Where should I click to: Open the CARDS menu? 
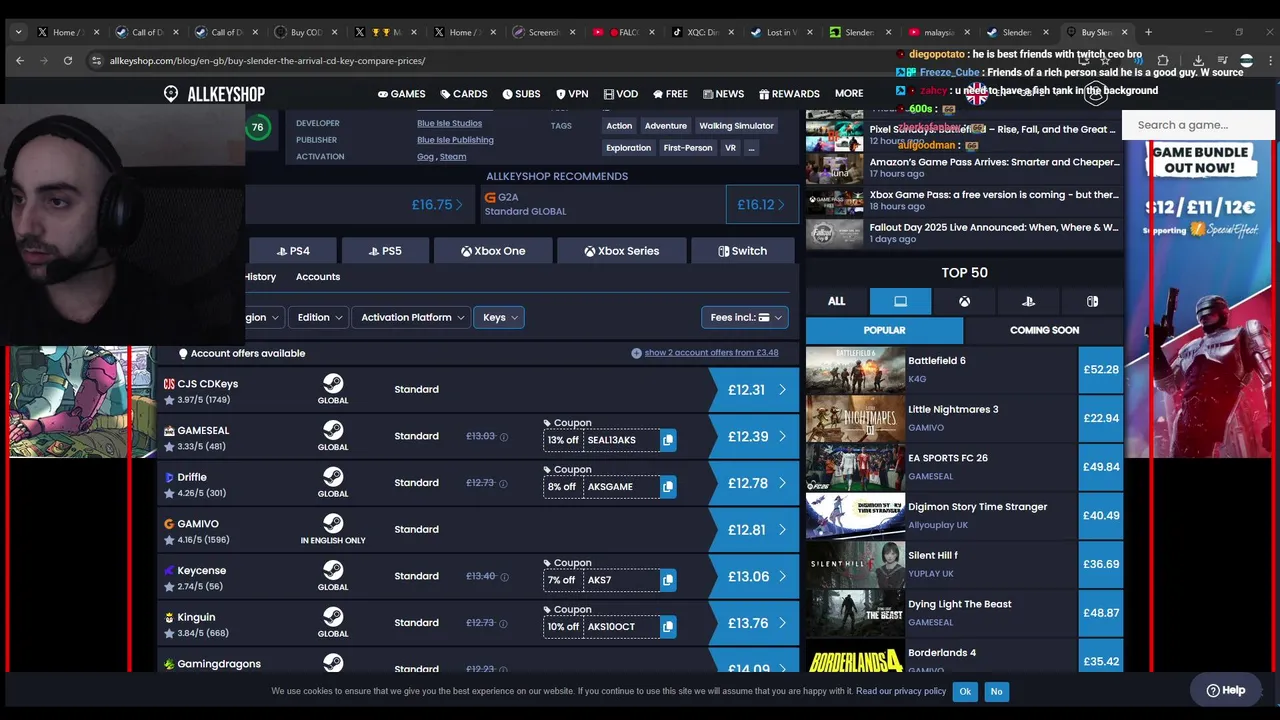pos(464,94)
